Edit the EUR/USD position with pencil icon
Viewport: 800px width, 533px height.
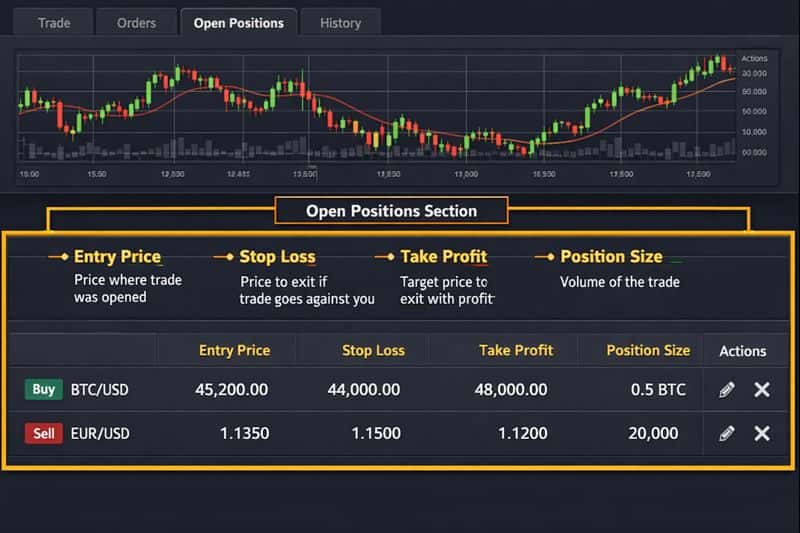pos(727,433)
